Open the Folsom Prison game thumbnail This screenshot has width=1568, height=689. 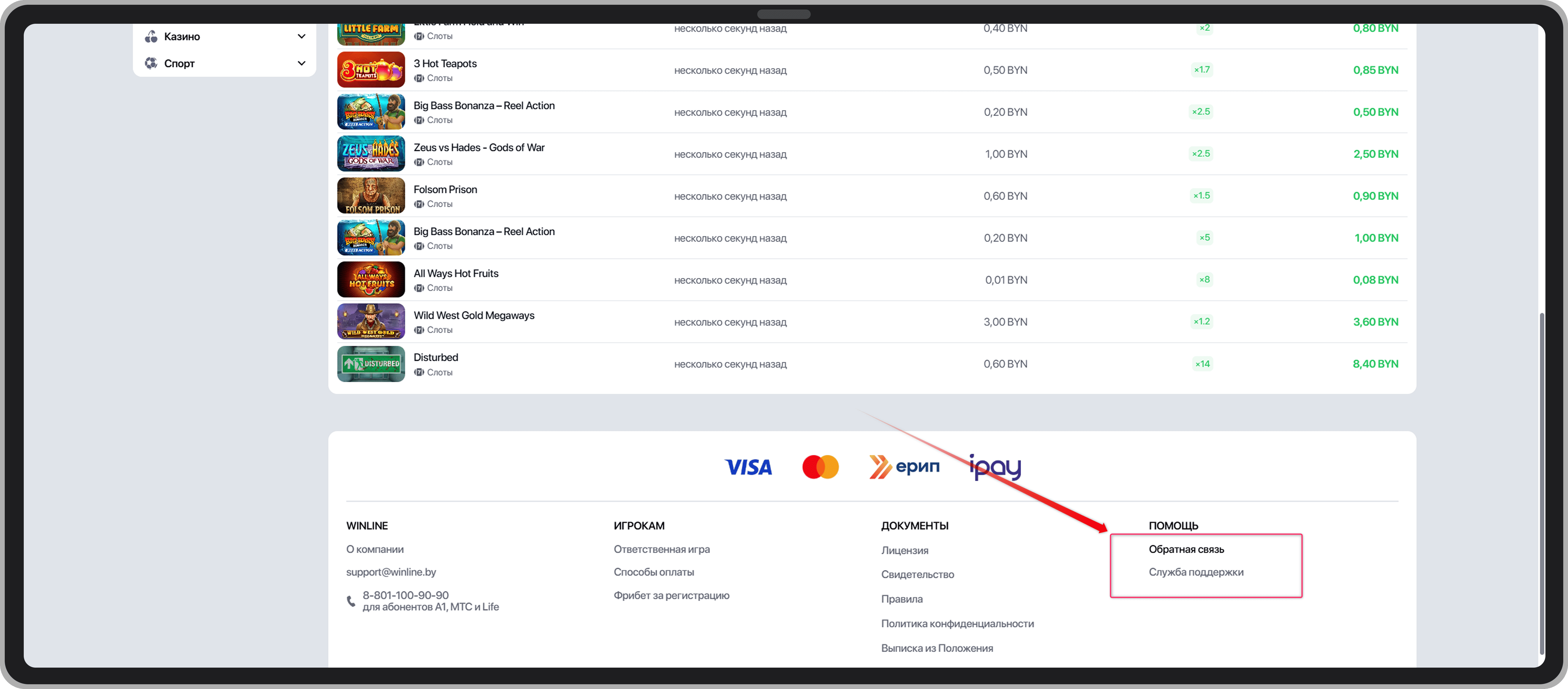(x=371, y=196)
